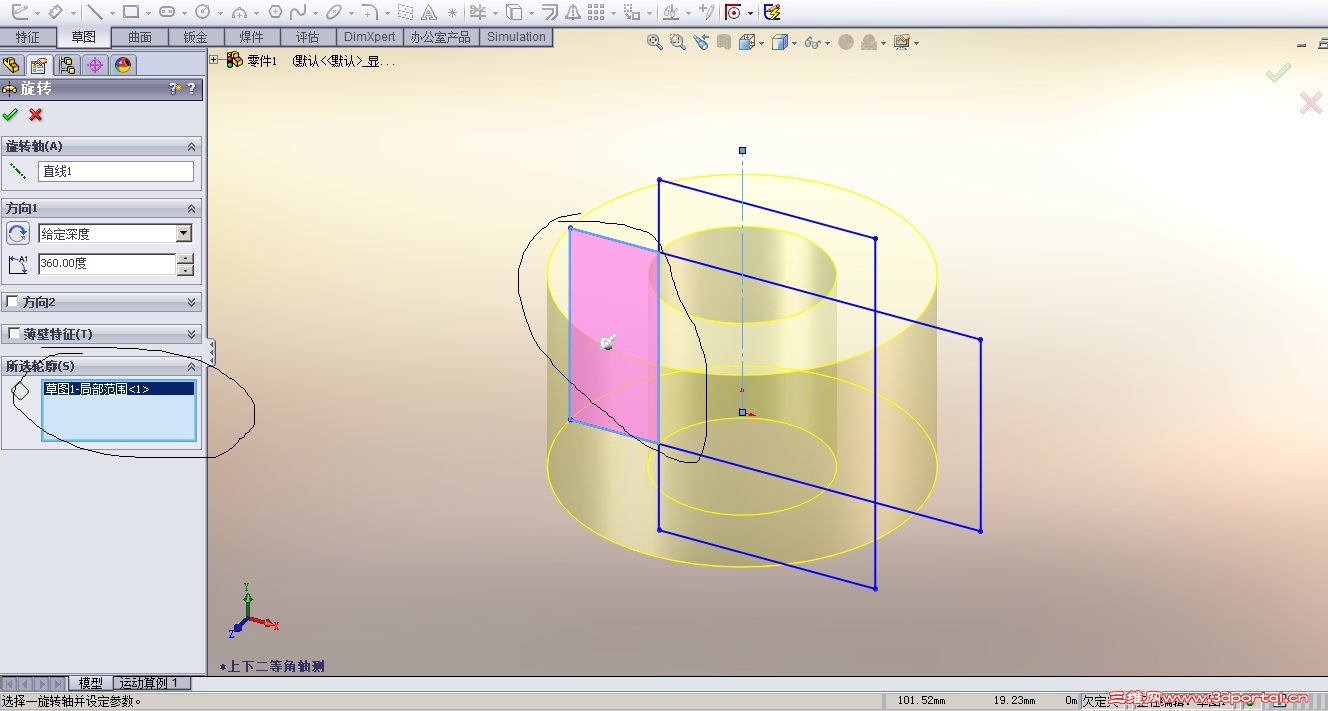Viewport: 1328px width, 711px height.
Task: Open the DimXpertManager tab icon
Action: (x=95, y=65)
